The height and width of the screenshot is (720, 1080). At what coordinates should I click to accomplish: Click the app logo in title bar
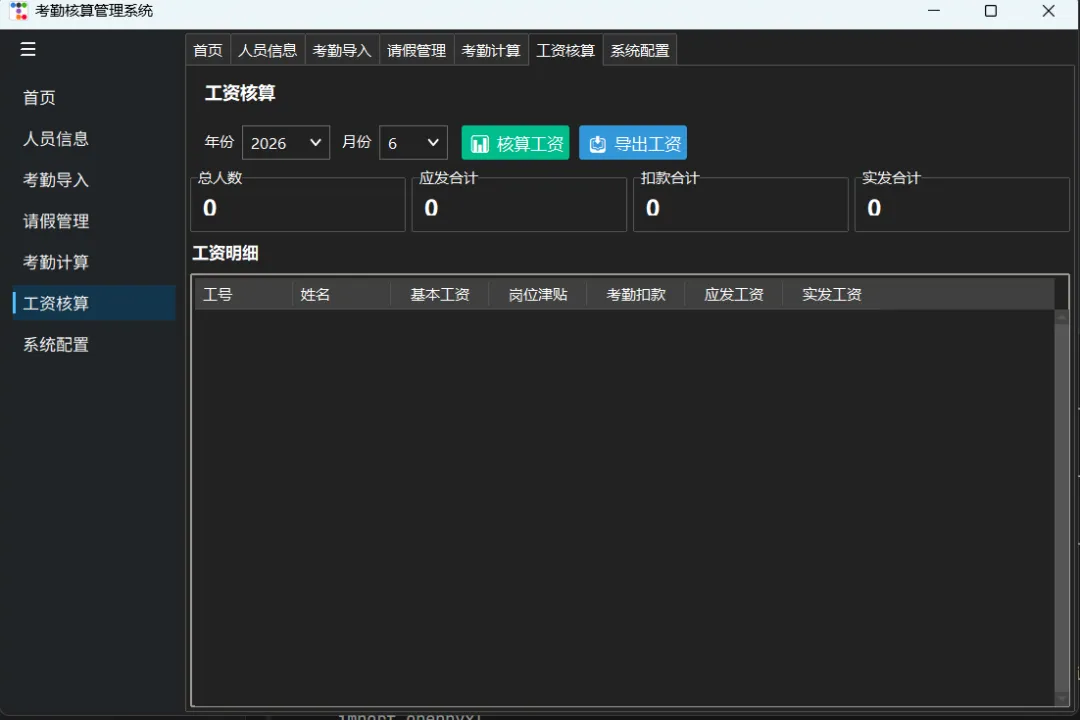pos(19,10)
